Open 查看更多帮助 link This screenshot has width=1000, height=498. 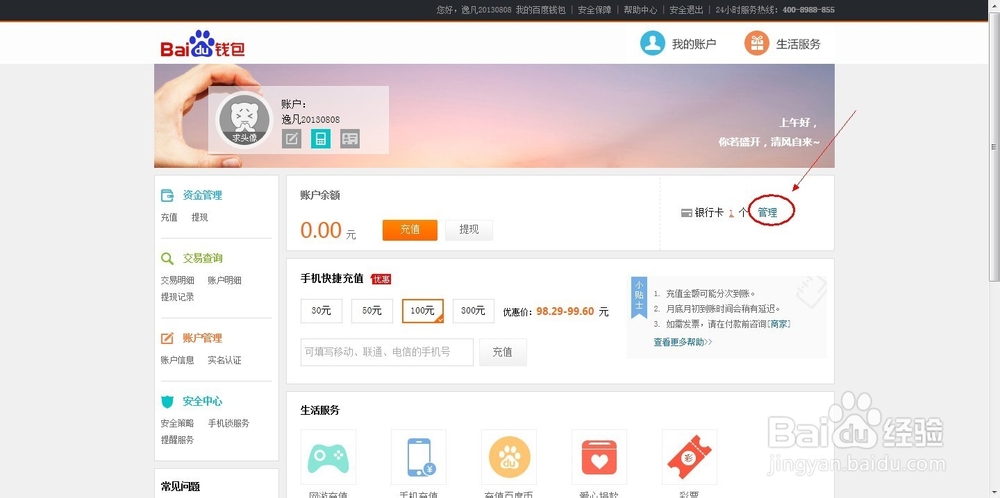[682, 342]
